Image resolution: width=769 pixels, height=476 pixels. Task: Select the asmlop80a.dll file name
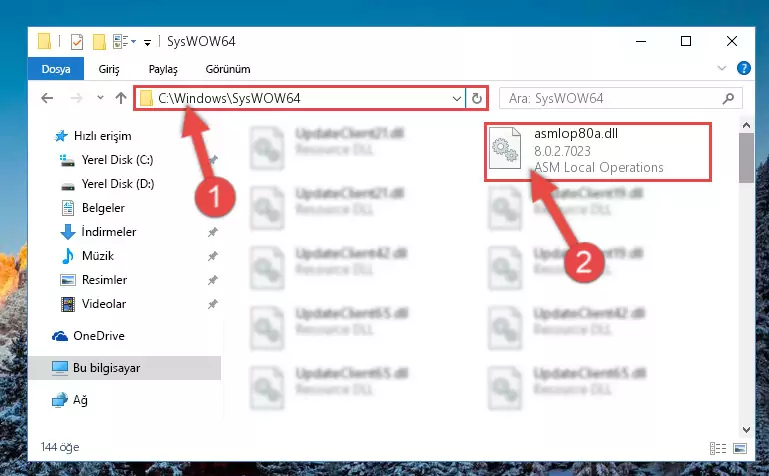click(x=576, y=134)
